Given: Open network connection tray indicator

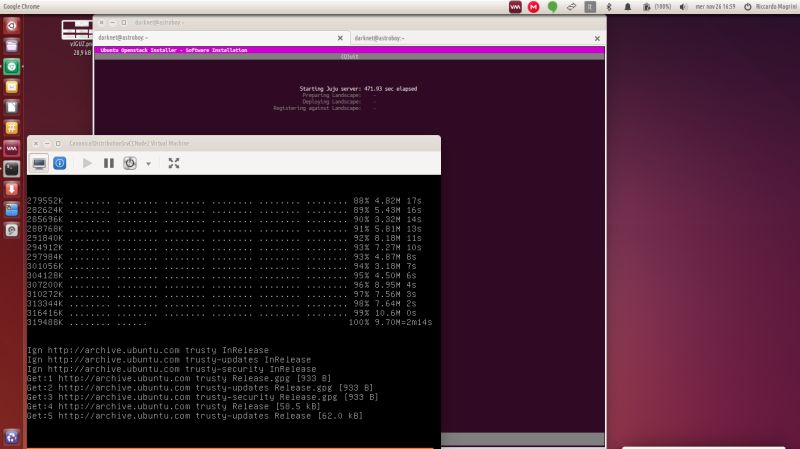Looking at the screenshot, I should [x=571, y=7].
